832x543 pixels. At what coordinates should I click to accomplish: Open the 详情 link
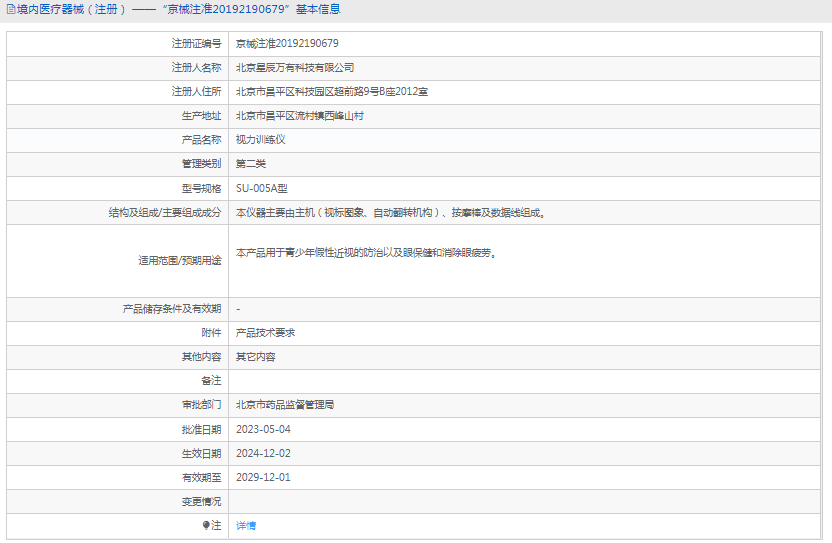(x=246, y=525)
